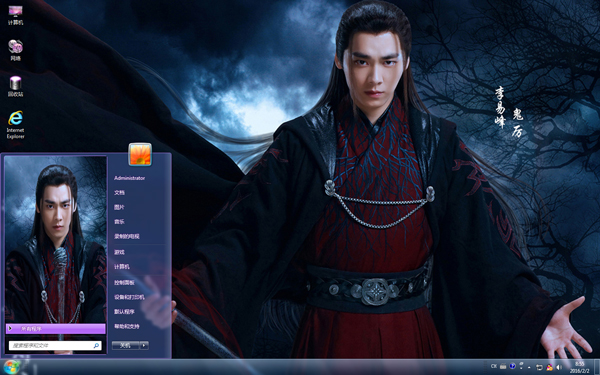Image resolution: width=600 pixels, height=375 pixels.
Task: Click the blue help globe tray icon
Action: [x=512, y=366]
